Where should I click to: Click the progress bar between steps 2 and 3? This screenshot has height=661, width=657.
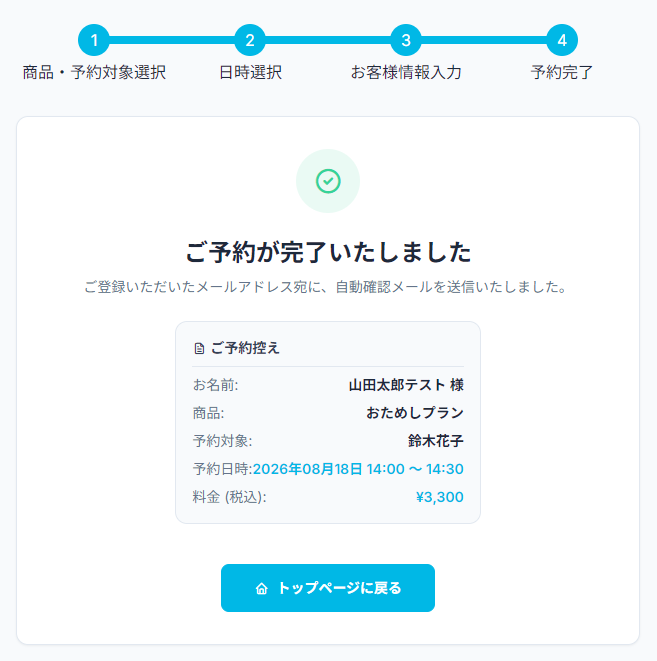pos(328,40)
